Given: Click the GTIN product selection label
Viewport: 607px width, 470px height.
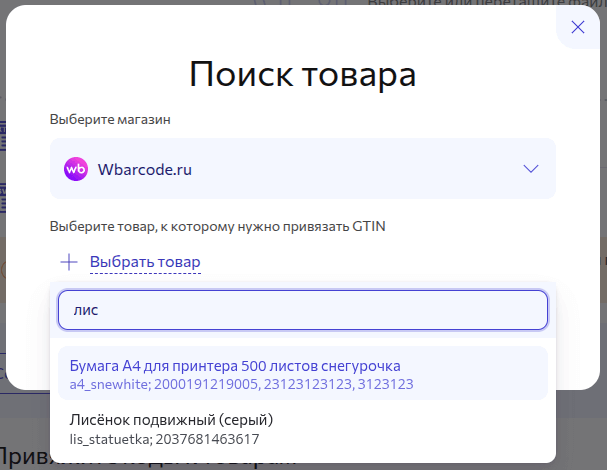Looking at the screenshot, I should [217, 227].
